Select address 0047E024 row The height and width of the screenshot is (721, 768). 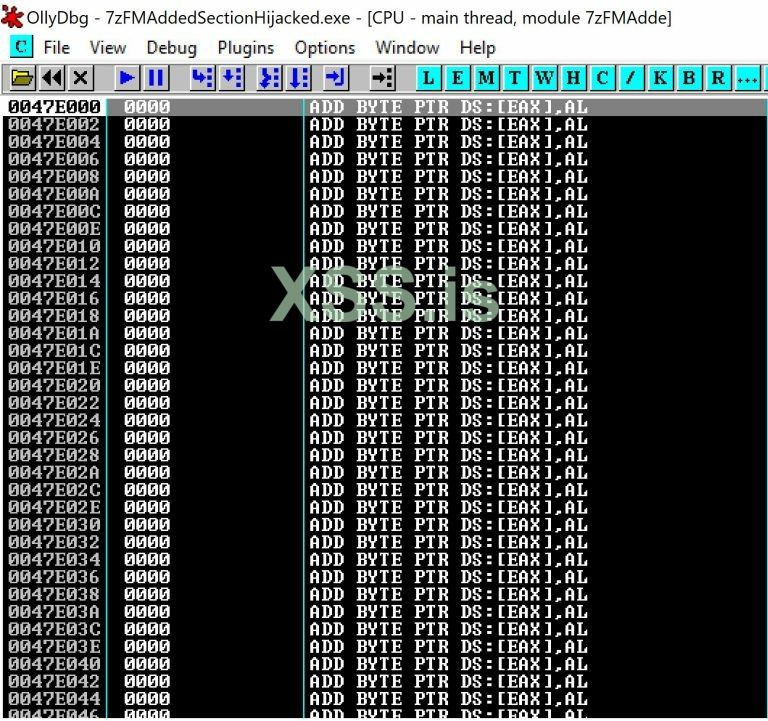384,420
